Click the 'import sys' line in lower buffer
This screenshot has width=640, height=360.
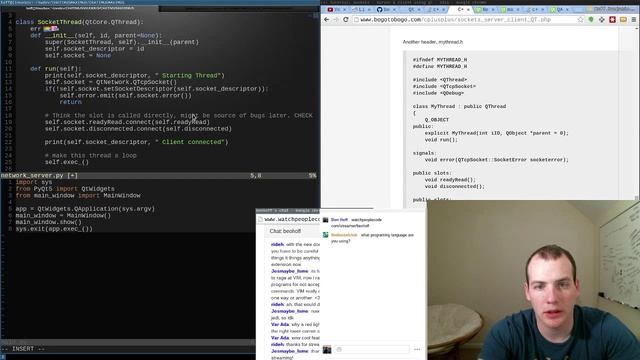click(x=34, y=182)
